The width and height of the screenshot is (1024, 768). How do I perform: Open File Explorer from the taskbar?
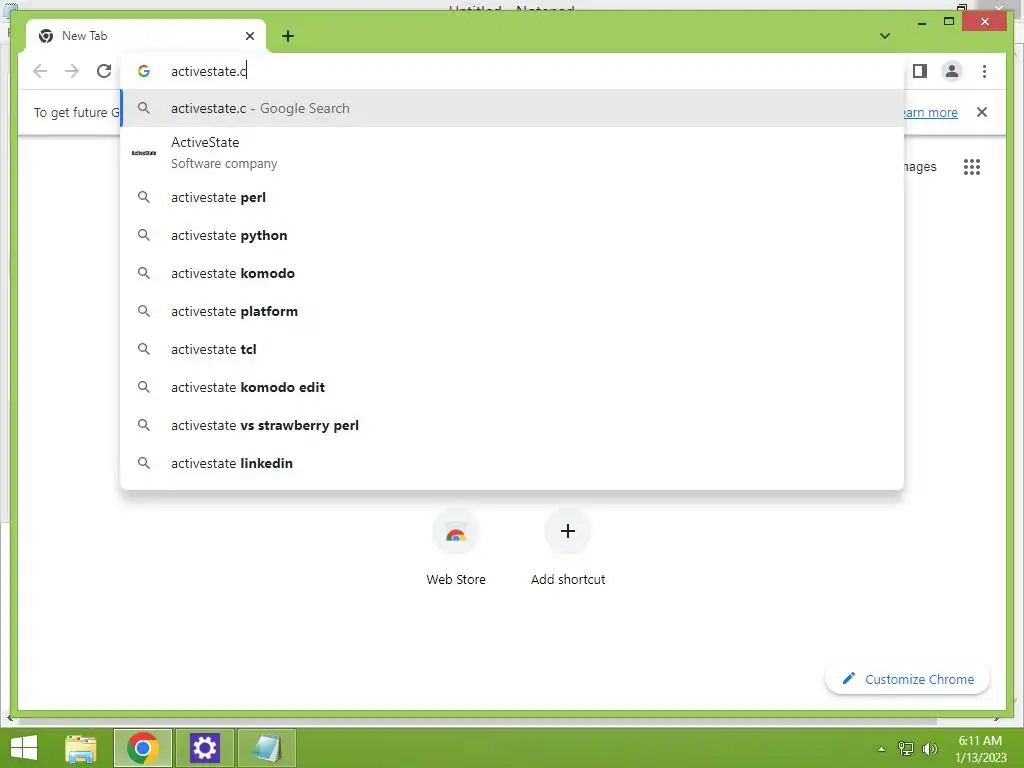(81, 748)
